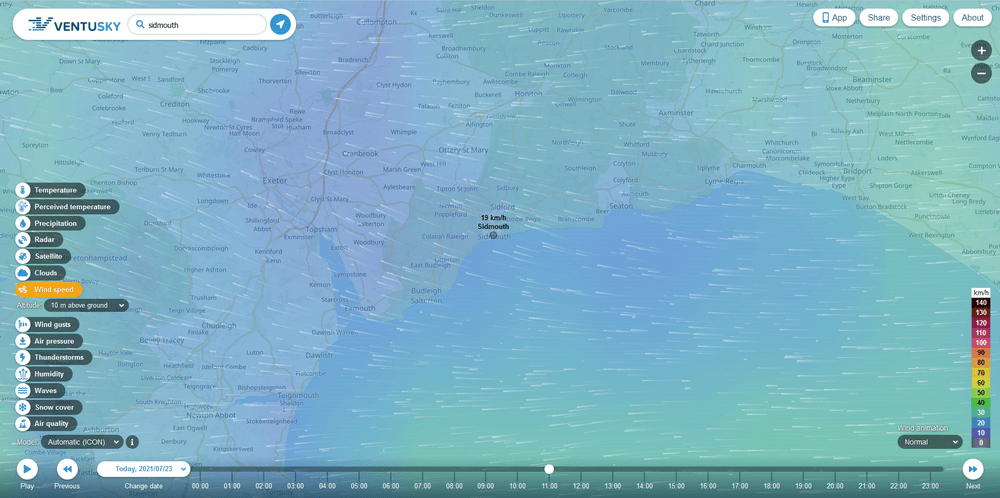Open the Settings menu

pyautogui.click(x=925, y=18)
